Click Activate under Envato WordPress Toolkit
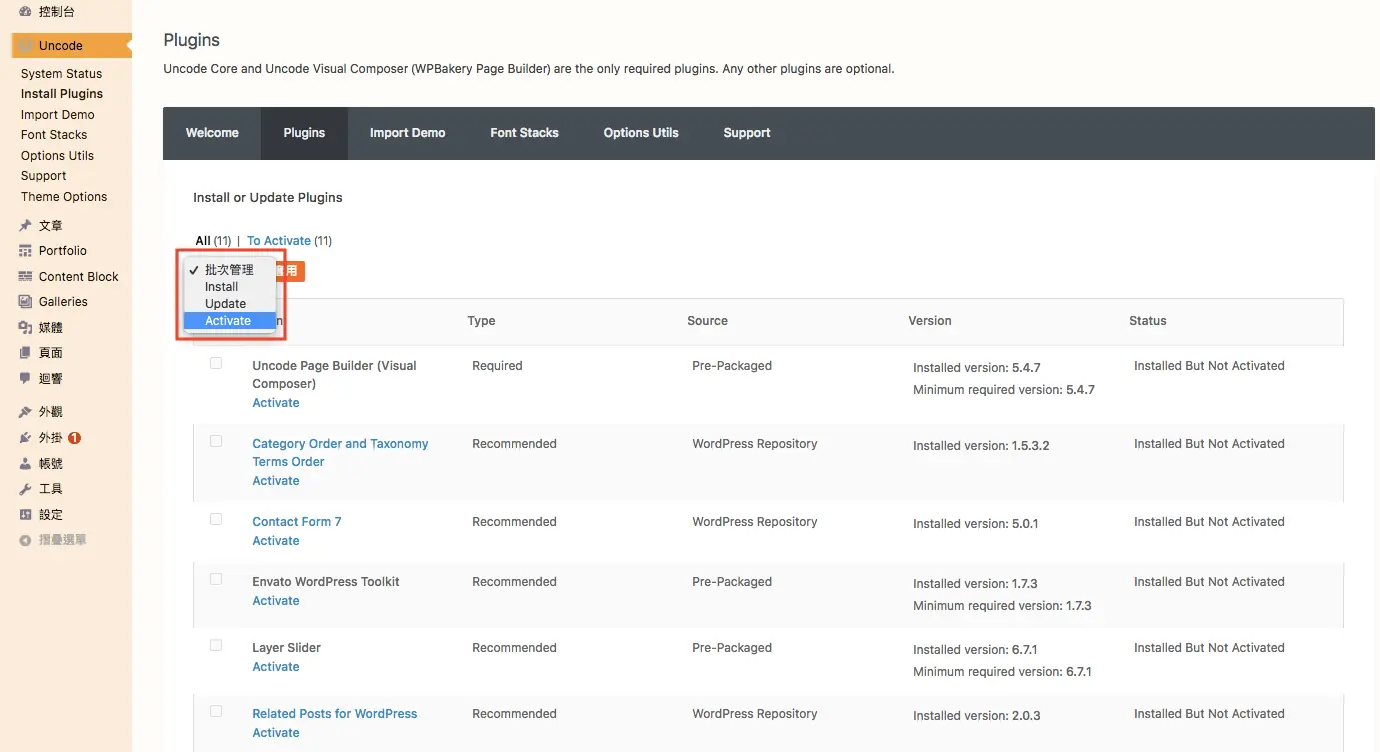1380x752 pixels. 276,601
